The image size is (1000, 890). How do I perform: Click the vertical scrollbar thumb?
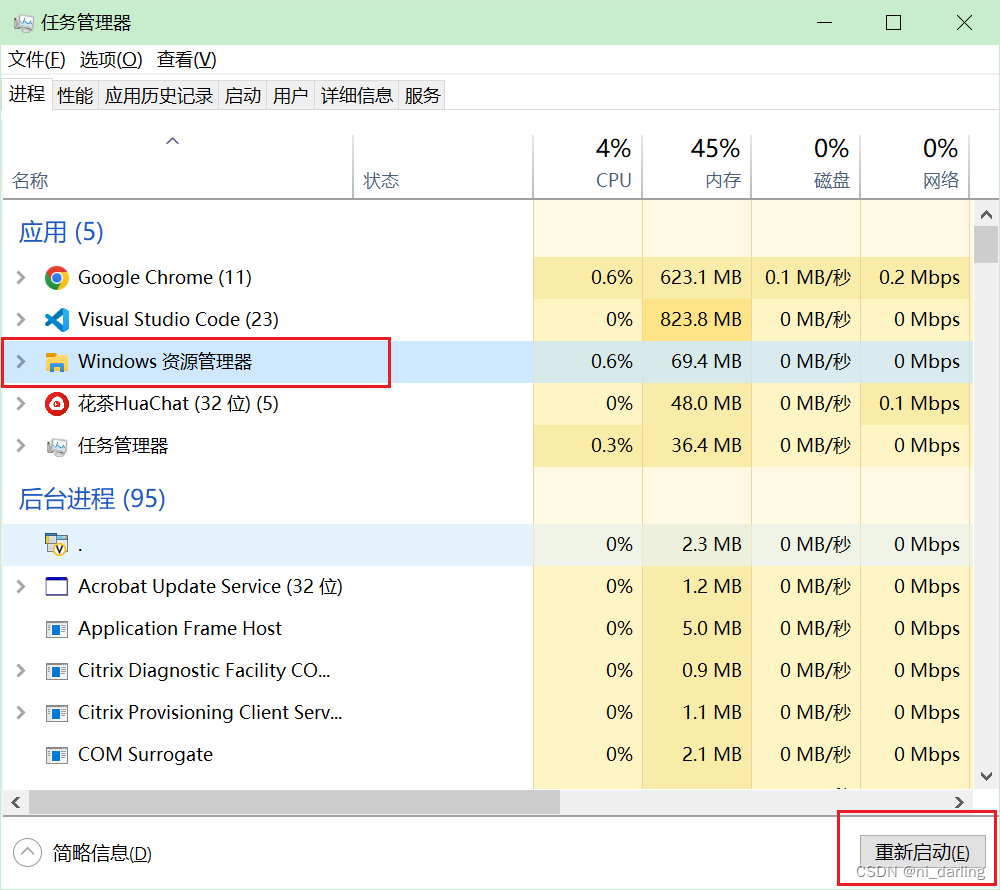(986, 245)
